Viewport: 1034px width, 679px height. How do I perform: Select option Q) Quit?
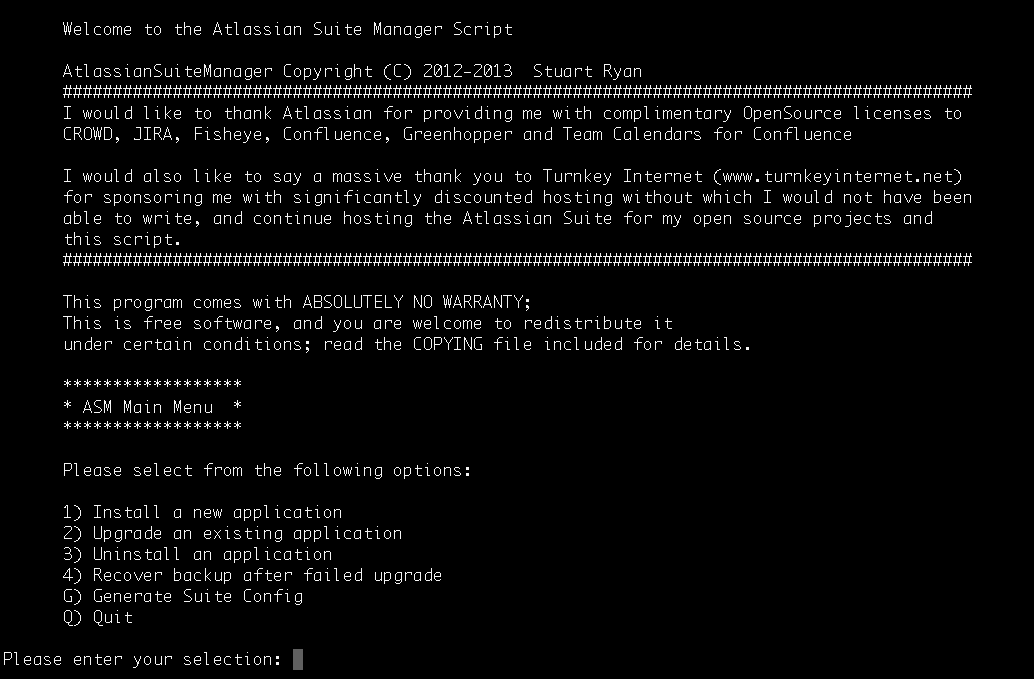pos(98,618)
